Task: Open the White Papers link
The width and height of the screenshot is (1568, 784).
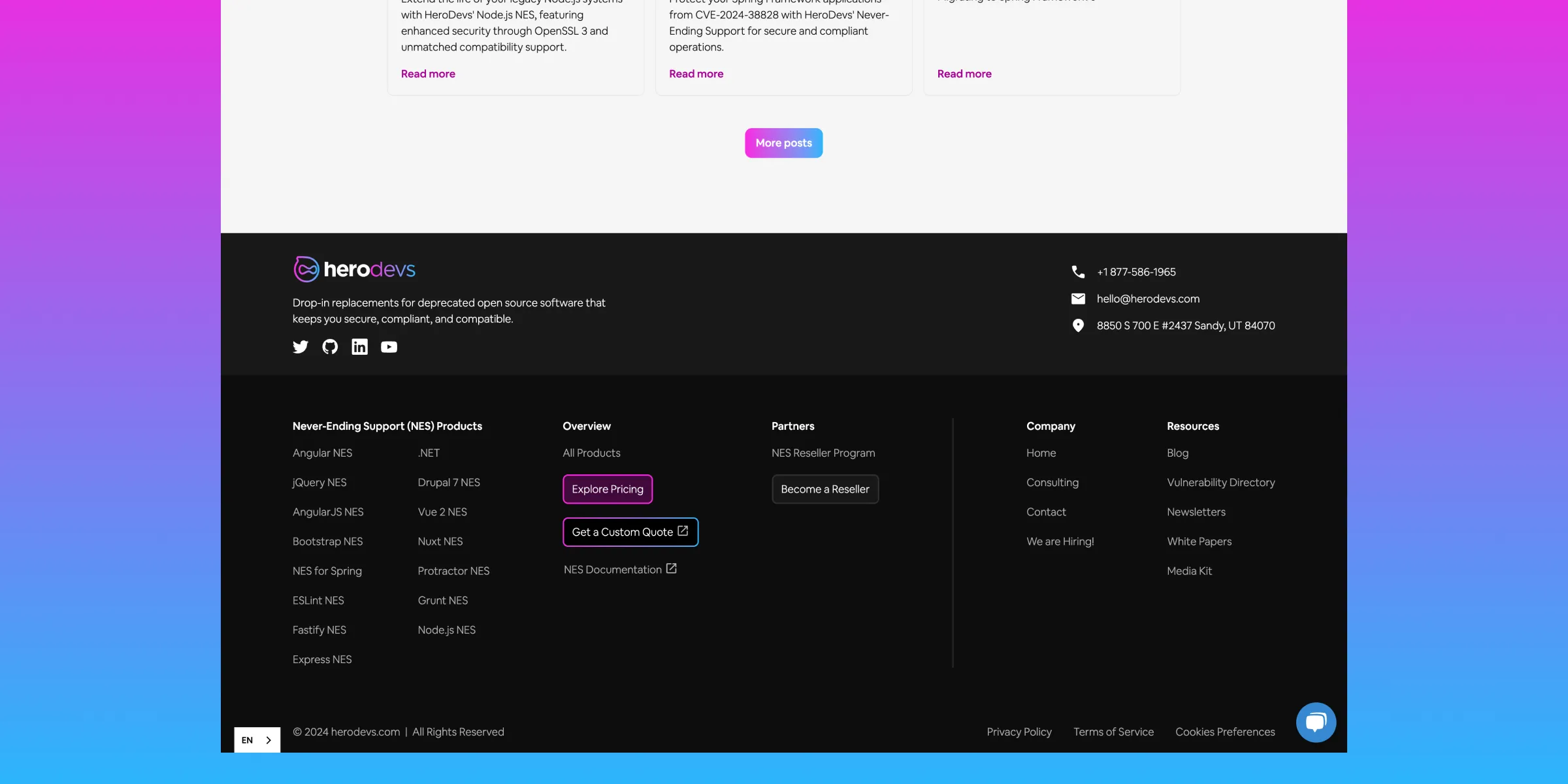Action: click(1199, 541)
